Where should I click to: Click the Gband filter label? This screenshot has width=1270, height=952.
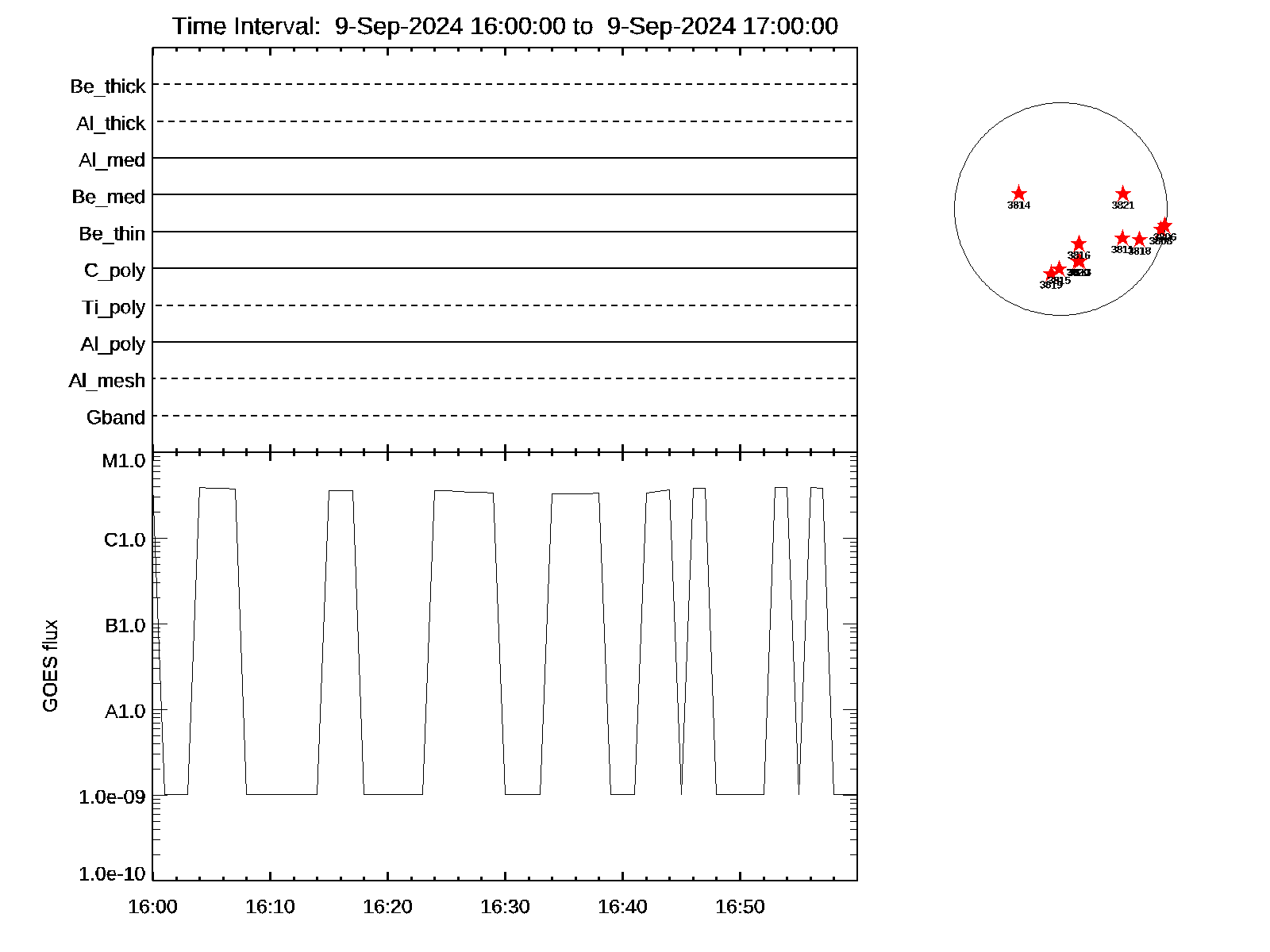click(x=116, y=418)
